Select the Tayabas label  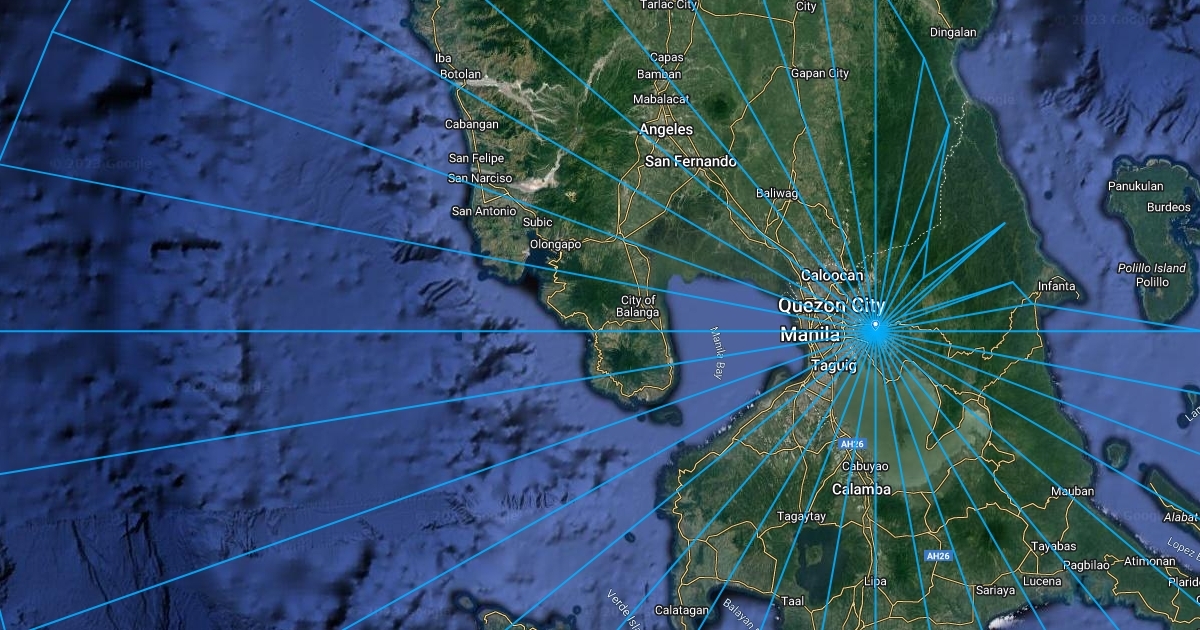(1054, 546)
